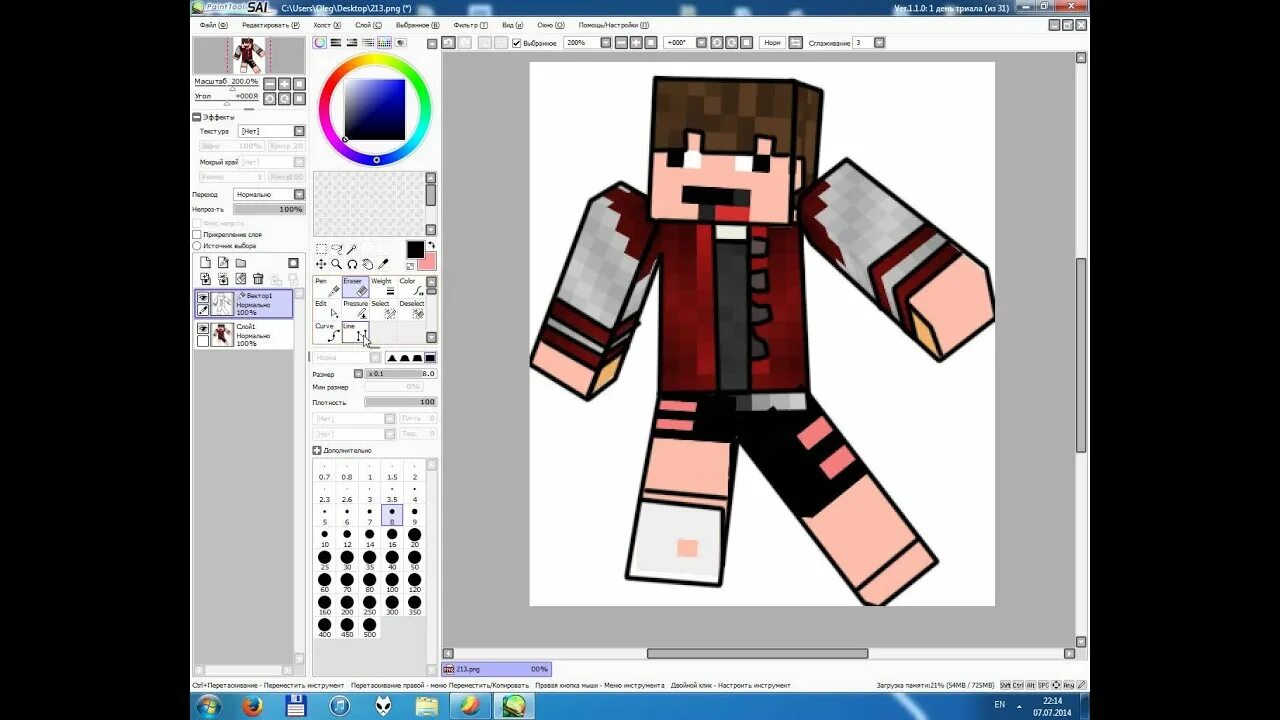This screenshot has height=720, width=1280.
Task: Click the pink background color swatch
Action: tap(428, 262)
